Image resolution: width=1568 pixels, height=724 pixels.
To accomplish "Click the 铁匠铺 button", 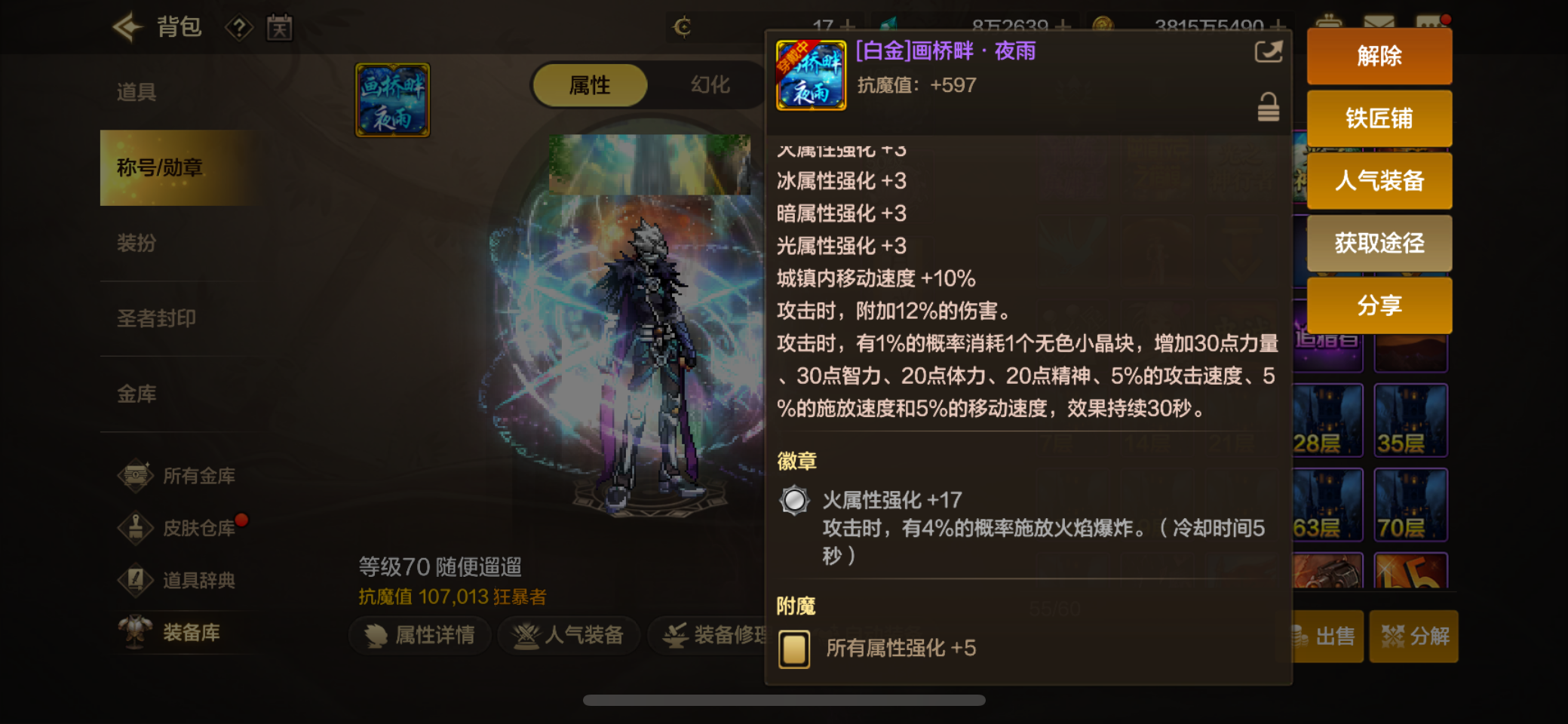I will (x=1379, y=118).
